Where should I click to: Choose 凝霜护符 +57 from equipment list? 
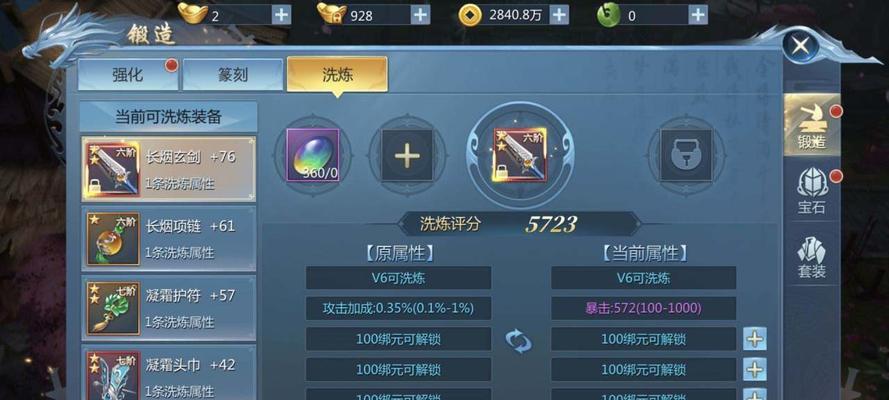(x=169, y=308)
